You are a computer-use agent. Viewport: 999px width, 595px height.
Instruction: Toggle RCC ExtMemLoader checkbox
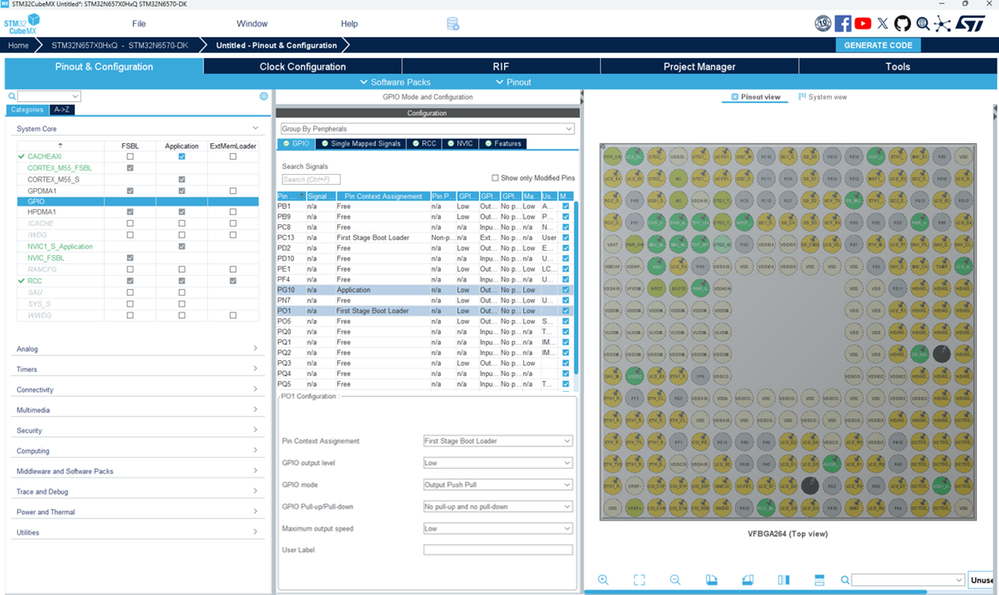(x=233, y=281)
